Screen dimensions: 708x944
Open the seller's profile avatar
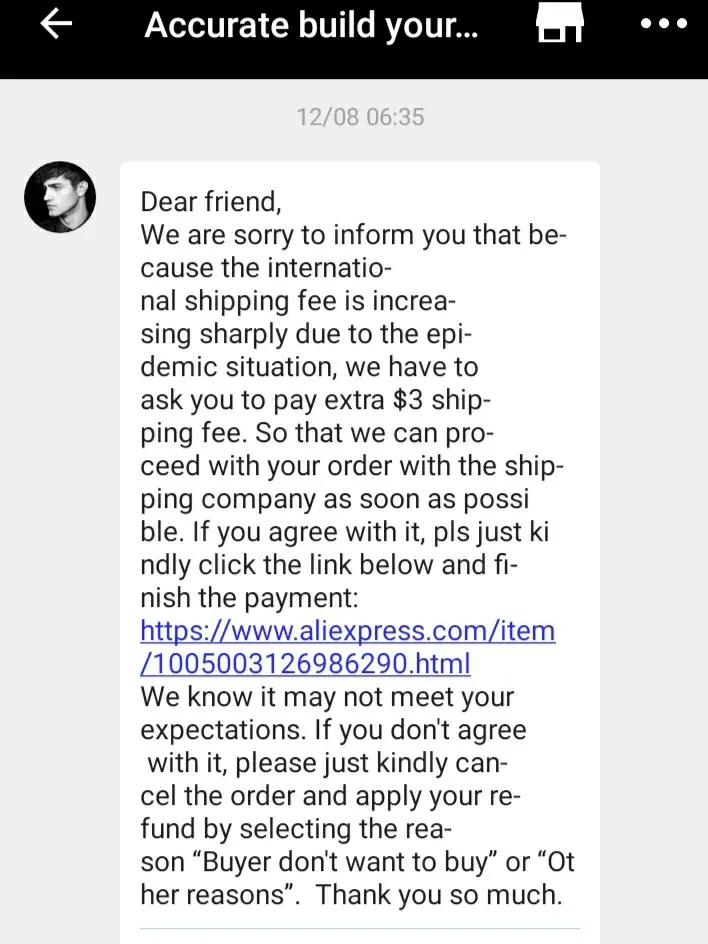point(60,197)
